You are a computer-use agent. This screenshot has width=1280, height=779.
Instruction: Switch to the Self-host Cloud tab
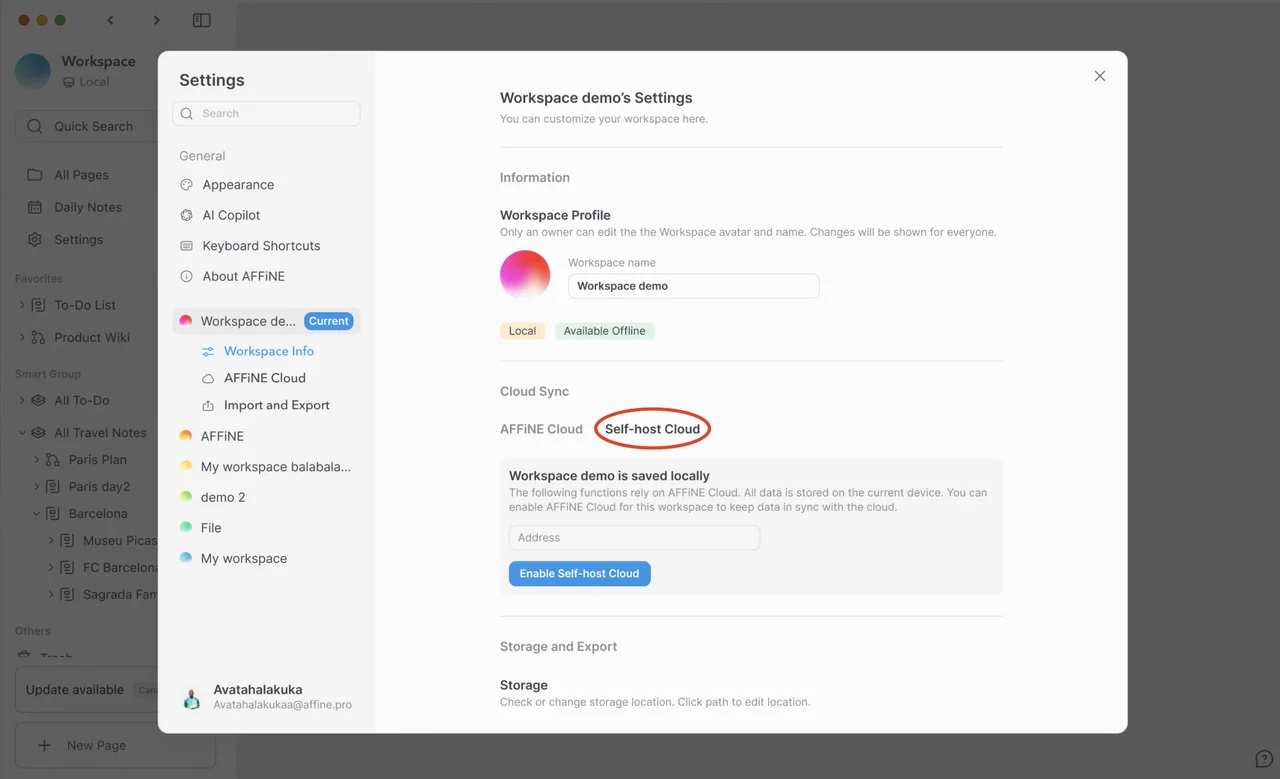652,429
